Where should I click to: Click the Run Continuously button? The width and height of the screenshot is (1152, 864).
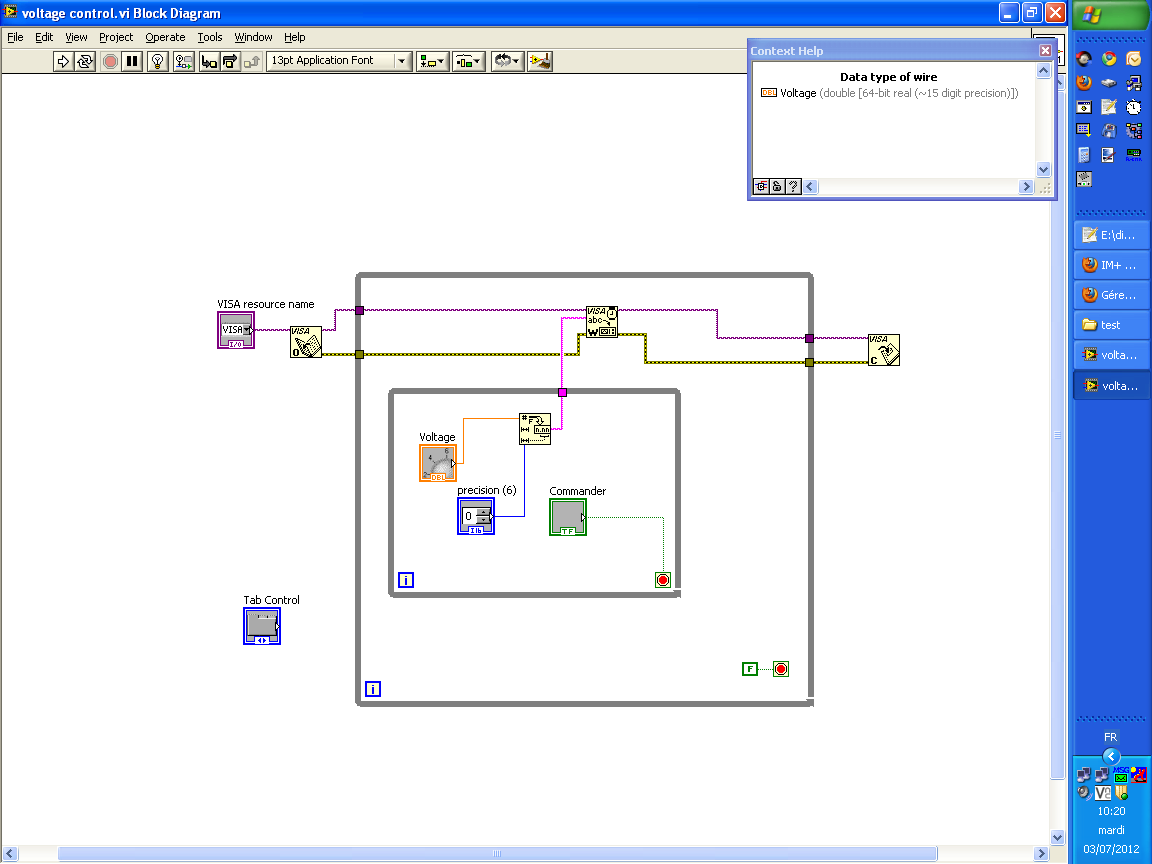coord(85,61)
